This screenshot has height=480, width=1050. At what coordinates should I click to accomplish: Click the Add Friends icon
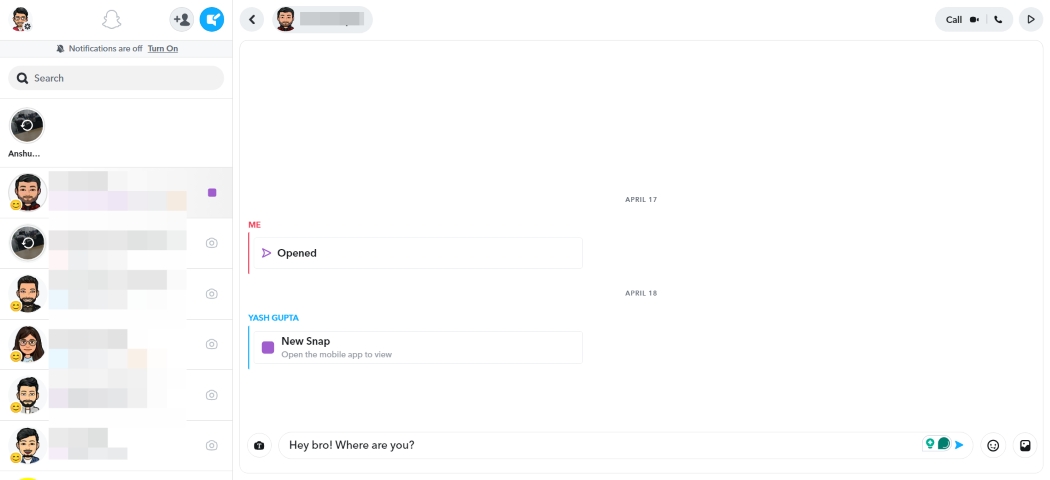point(181,19)
